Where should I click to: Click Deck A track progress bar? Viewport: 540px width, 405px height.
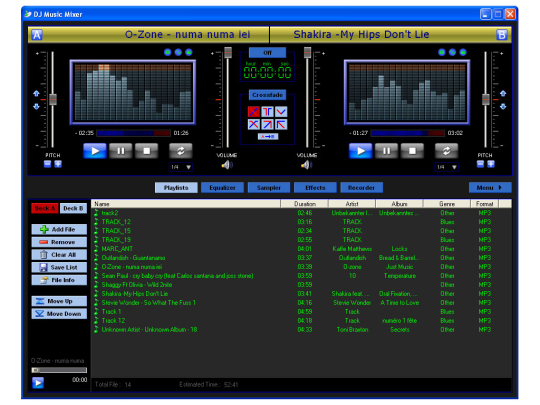click(134, 133)
